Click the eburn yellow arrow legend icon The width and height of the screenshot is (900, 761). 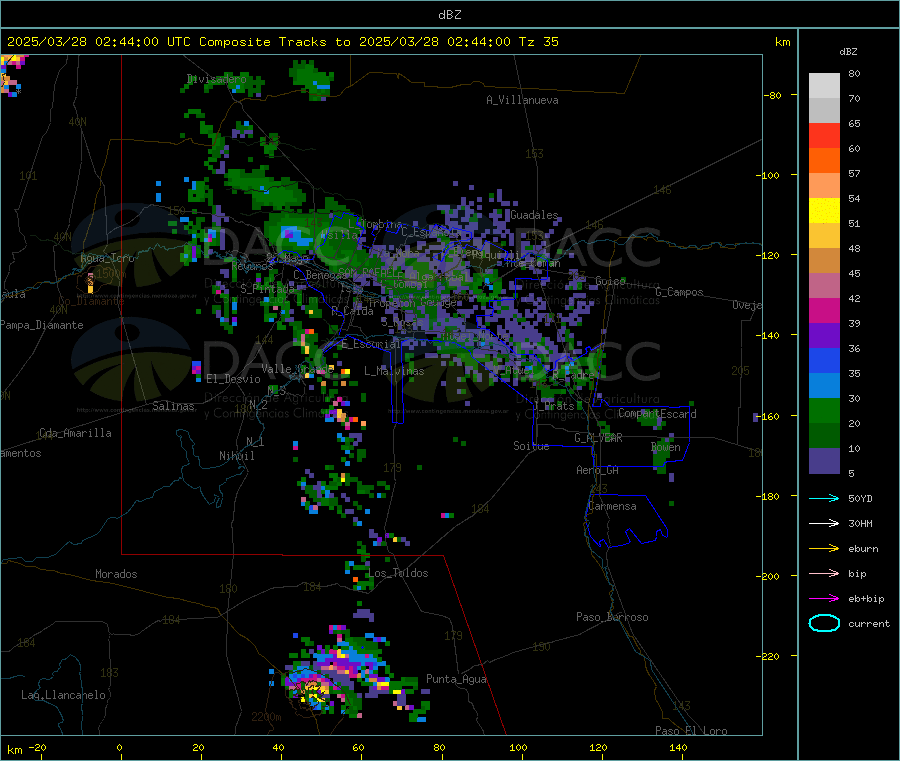pyautogui.click(x=824, y=549)
